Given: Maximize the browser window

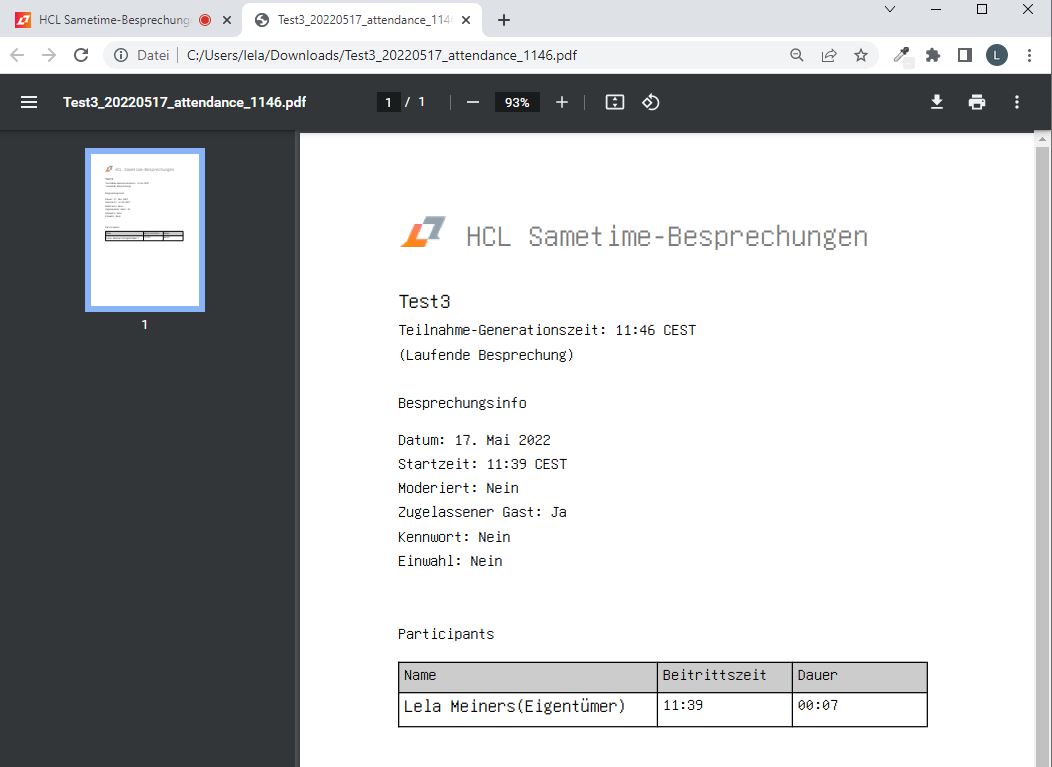Looking at the screenshot, I should click(x=982, y=9).
